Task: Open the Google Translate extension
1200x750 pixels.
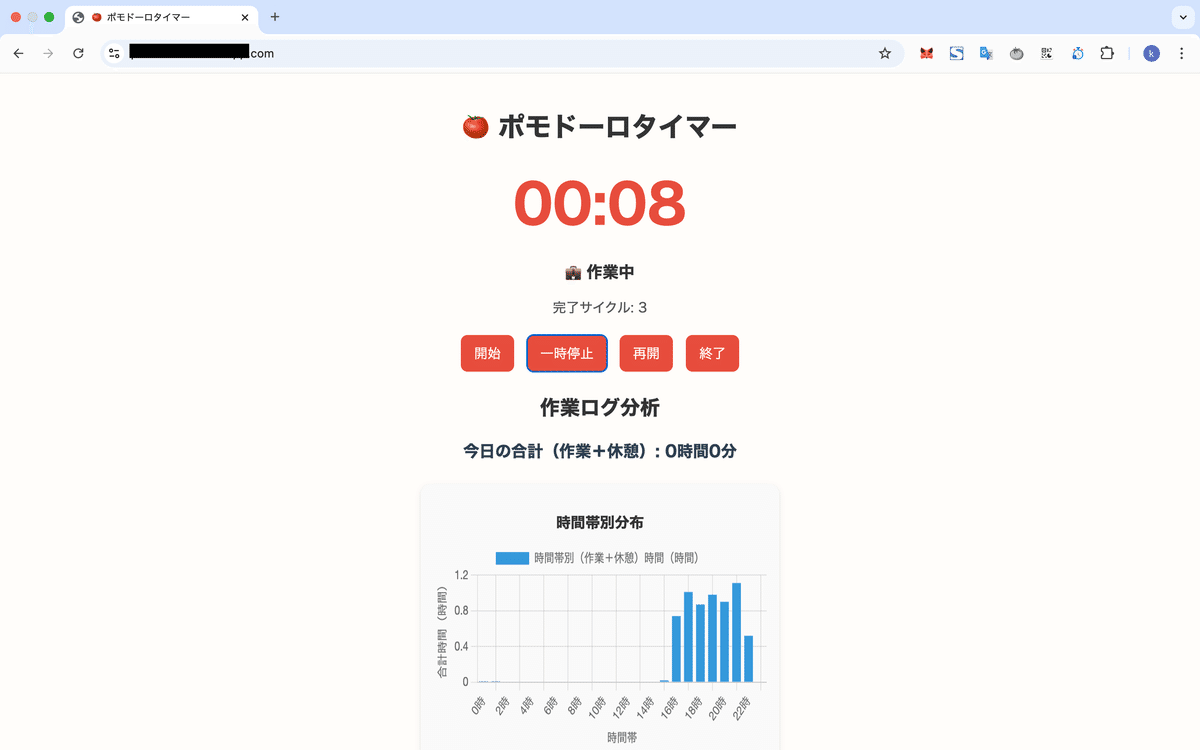Action: 986,53
